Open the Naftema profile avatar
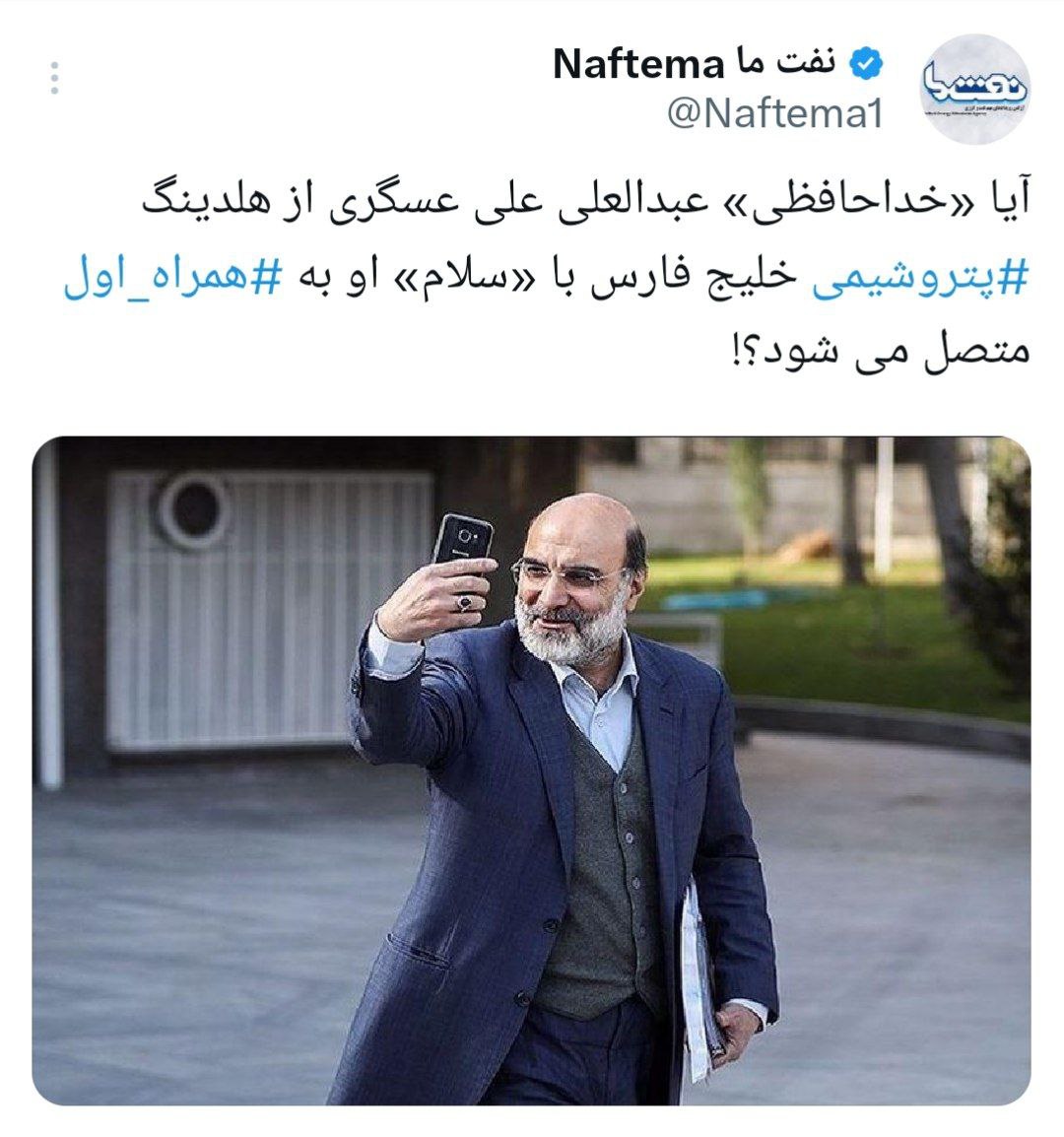1064x1137 pixels. click(975, 88)
